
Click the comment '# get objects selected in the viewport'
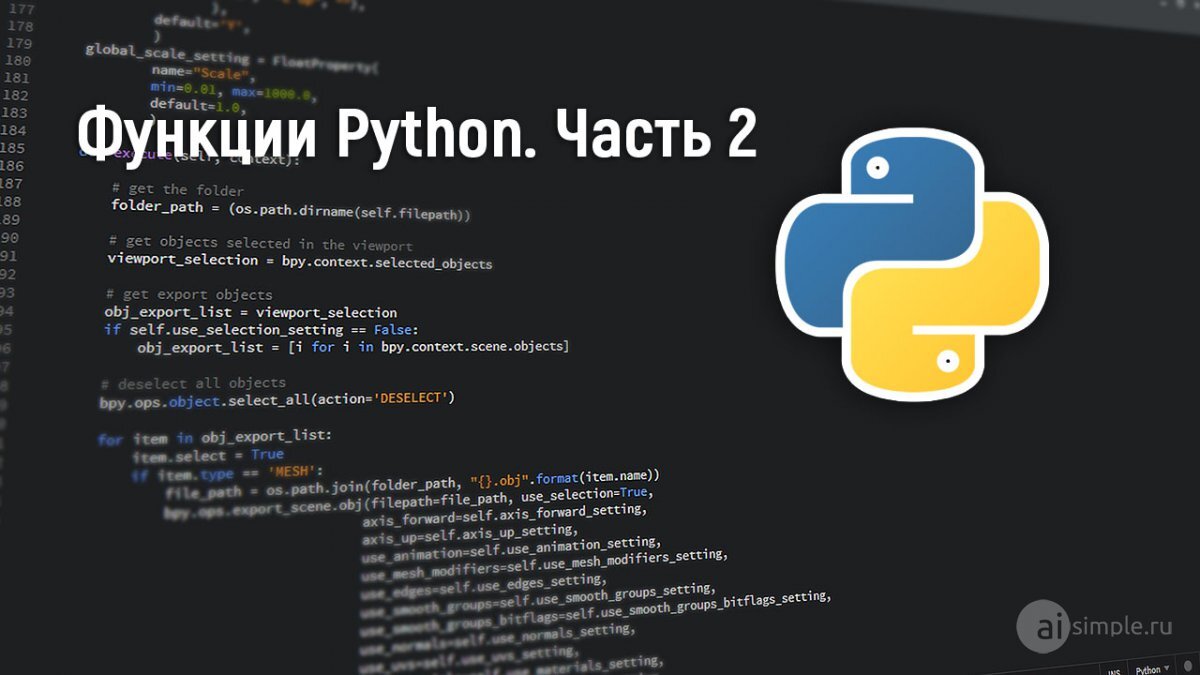260,243
